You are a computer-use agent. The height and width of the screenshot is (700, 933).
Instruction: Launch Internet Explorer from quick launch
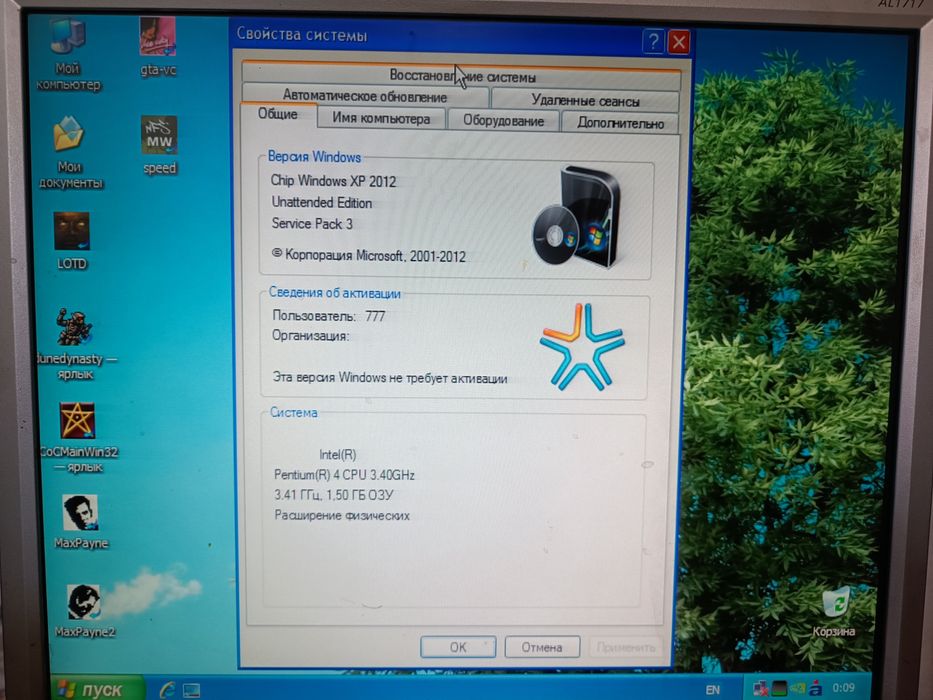[168, 689]
